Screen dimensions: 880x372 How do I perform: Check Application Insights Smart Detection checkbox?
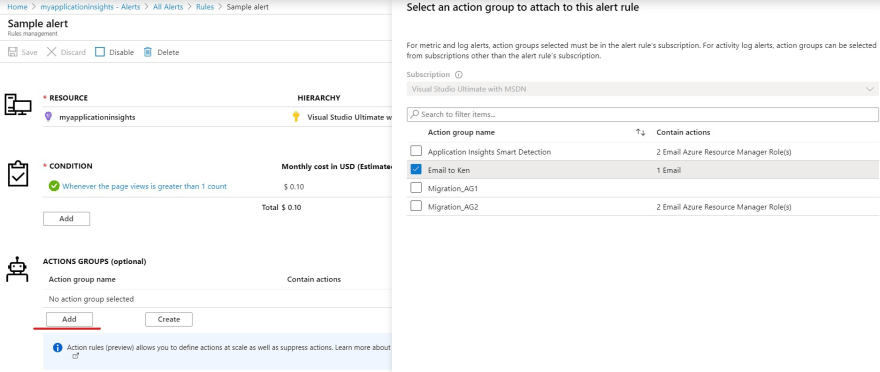[x=416, y=151]
